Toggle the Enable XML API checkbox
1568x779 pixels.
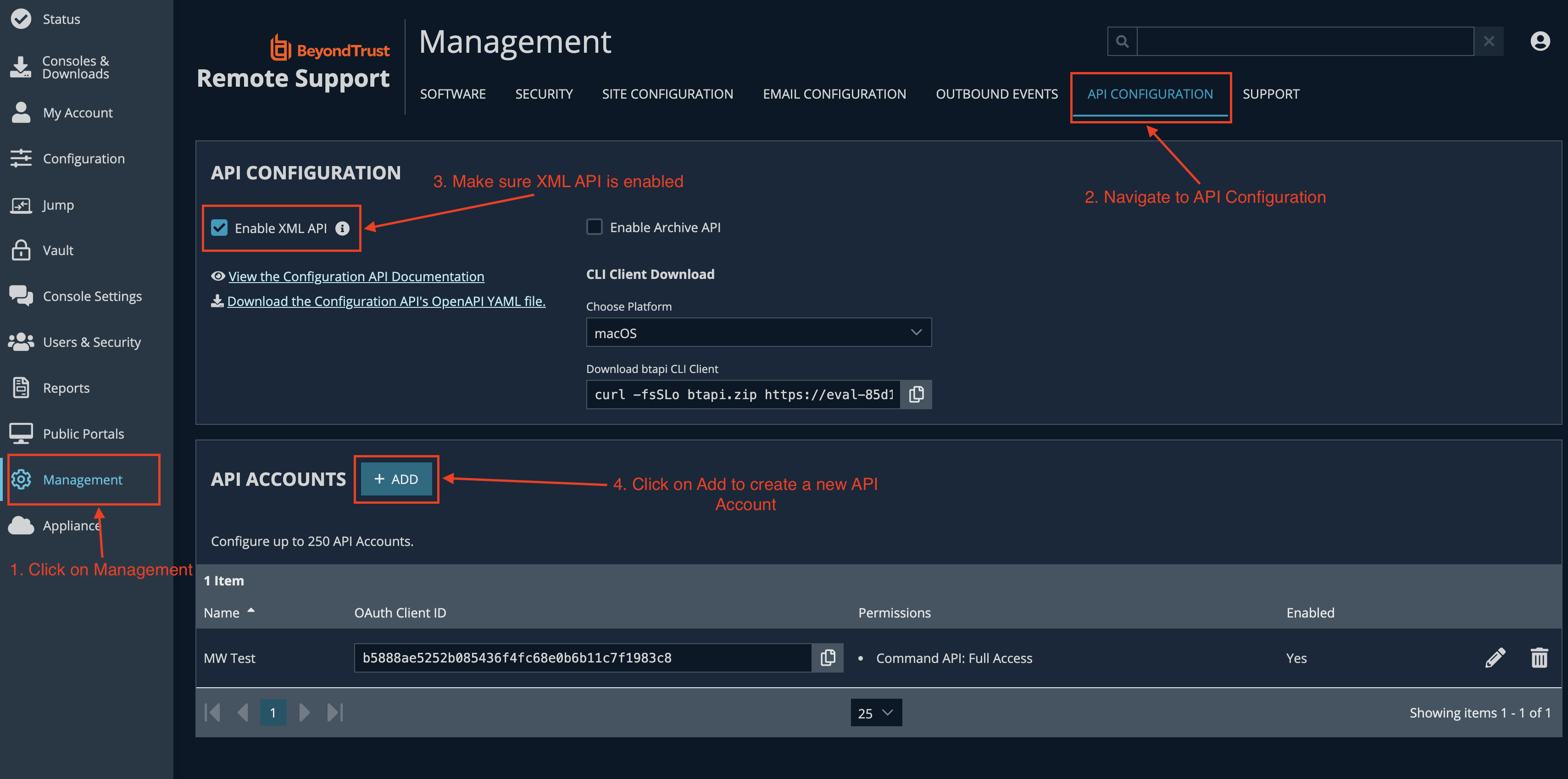click(x=219, y=228)
